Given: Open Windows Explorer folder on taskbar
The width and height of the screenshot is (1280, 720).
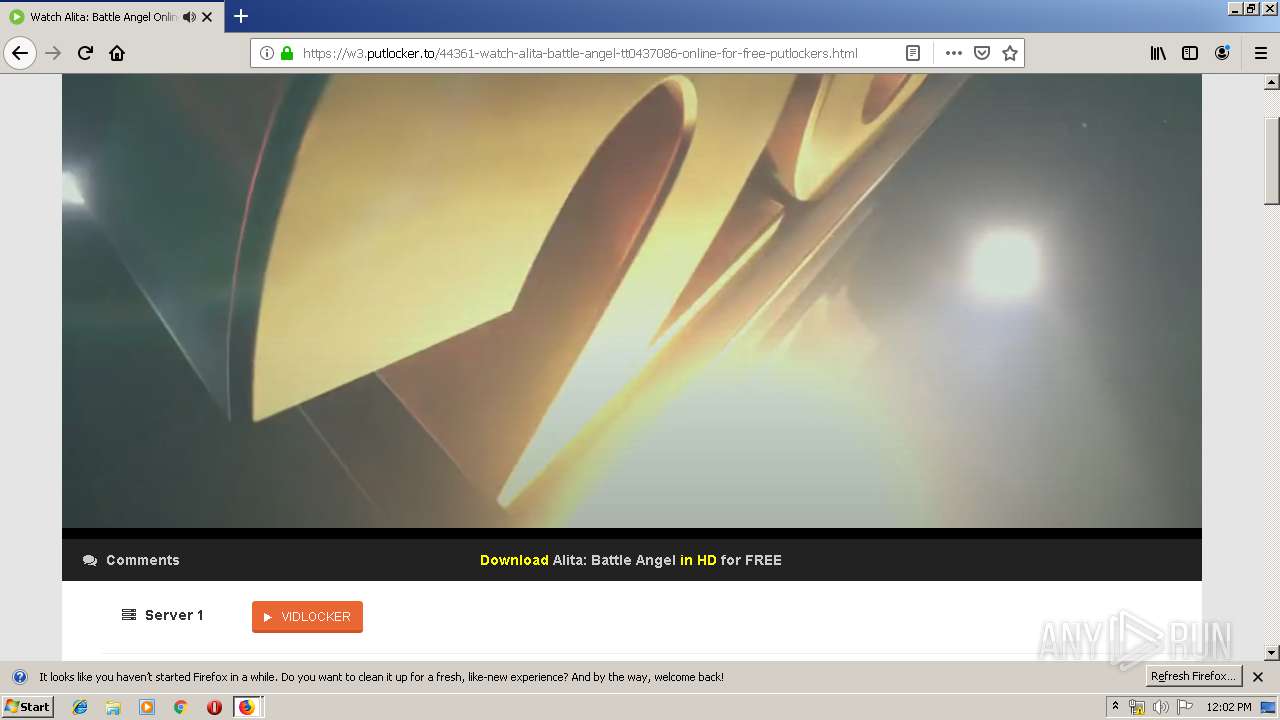Looking at the screenshot, I should click(x=113, y=707).
